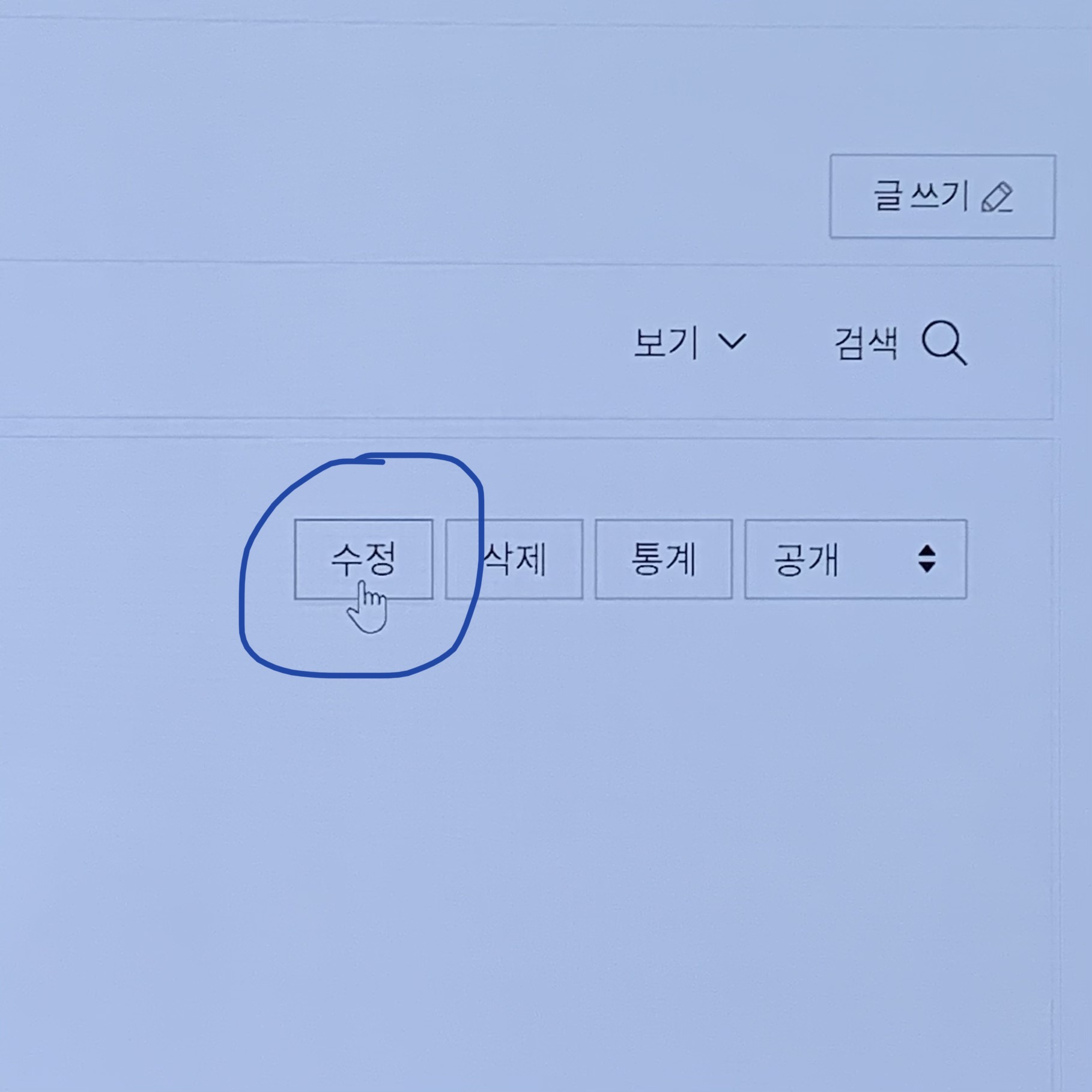
Task: Click the 수정 edit button
Action: click(363, 559)
